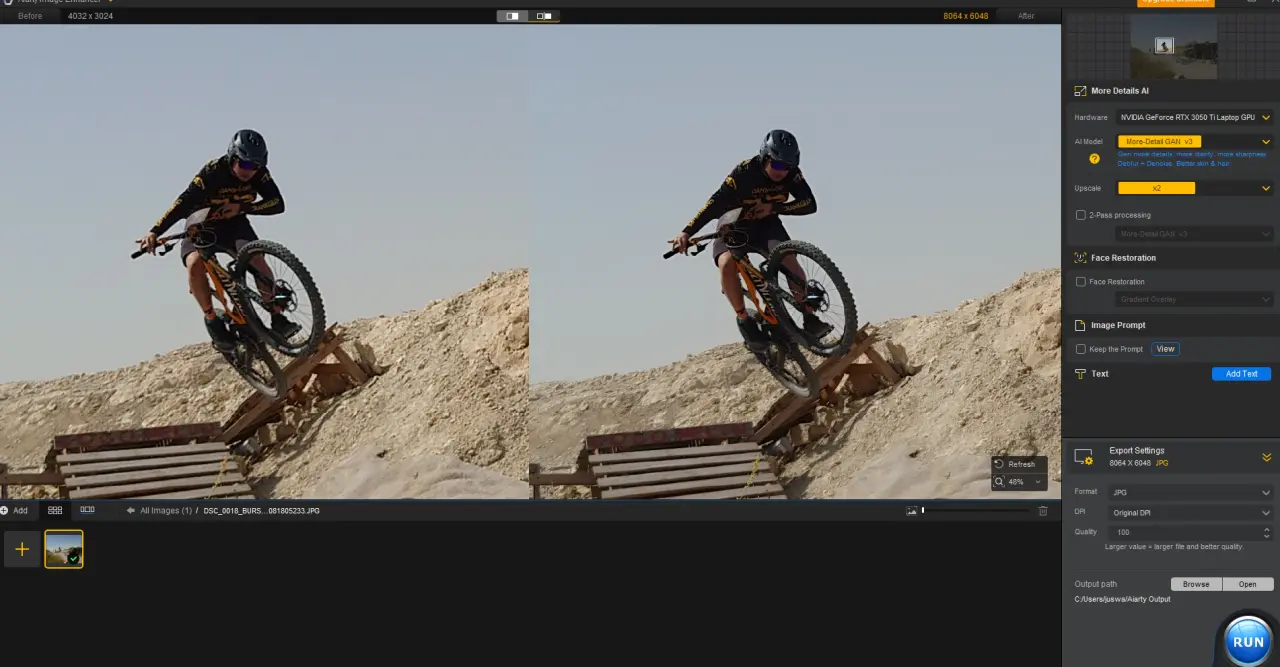1280x667 pixels.
Task: Select the DSC_0018 image thumbnail
Action: [x=64, y=549]
